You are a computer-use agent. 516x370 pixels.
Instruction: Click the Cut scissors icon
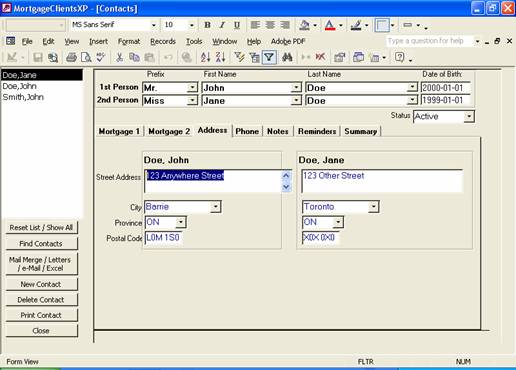tap(119, 57)
